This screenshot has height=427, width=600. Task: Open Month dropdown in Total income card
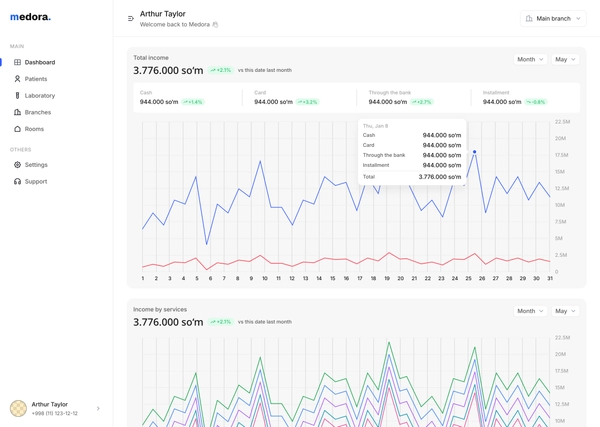(530, 59)
